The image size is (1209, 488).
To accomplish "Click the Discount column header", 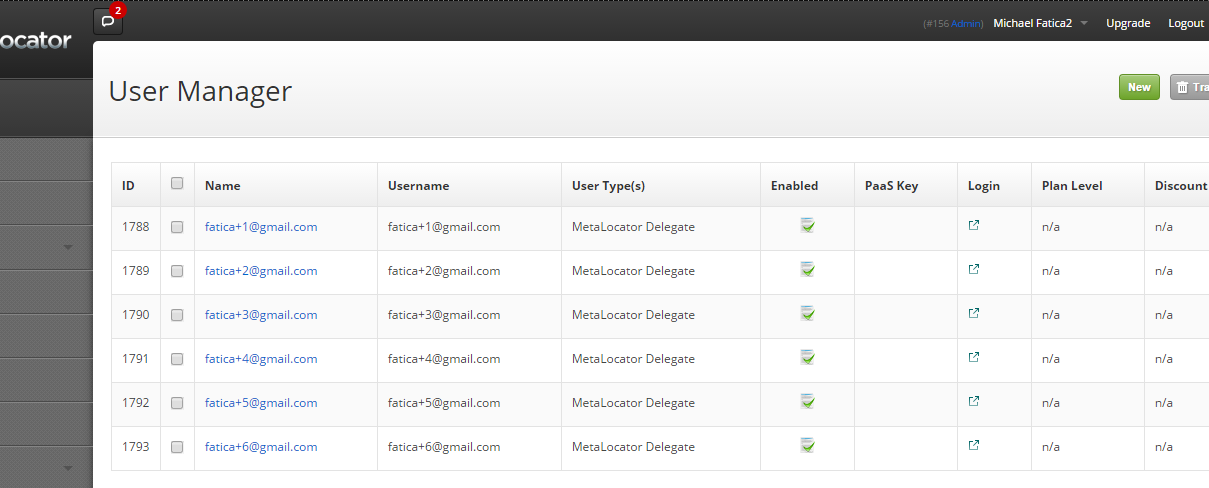I will pos(1181,186).
